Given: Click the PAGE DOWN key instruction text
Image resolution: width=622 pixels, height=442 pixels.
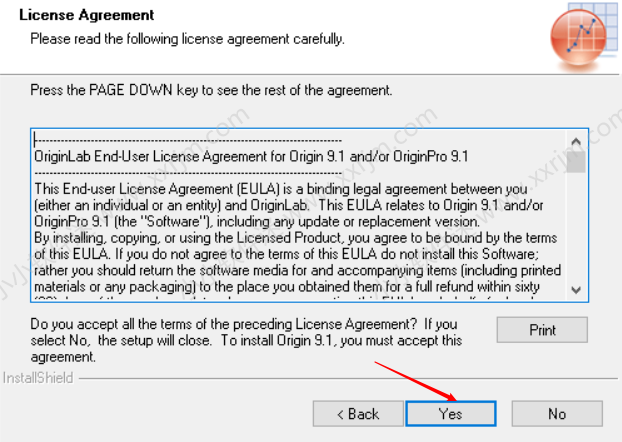Looking at the screenshot, I should point(211,90).
